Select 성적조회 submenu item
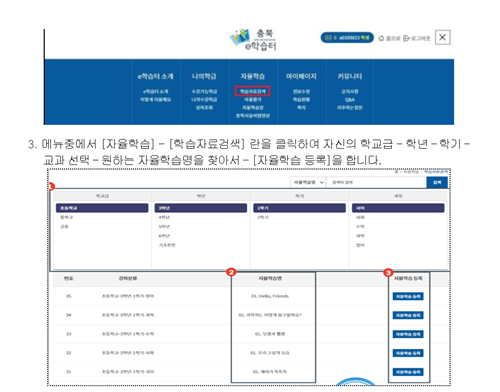Viewport: 500px width, 392px height. [204, 107]
